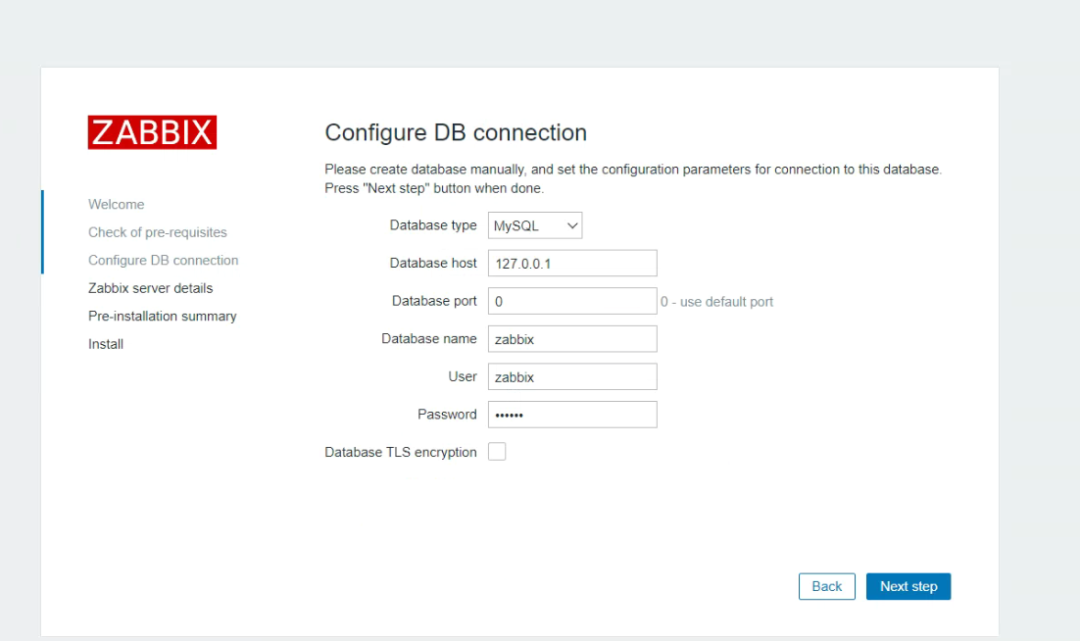1080x641 pixels.
Task: Click the Configure DB connection heading
Action: pos(456,133)
